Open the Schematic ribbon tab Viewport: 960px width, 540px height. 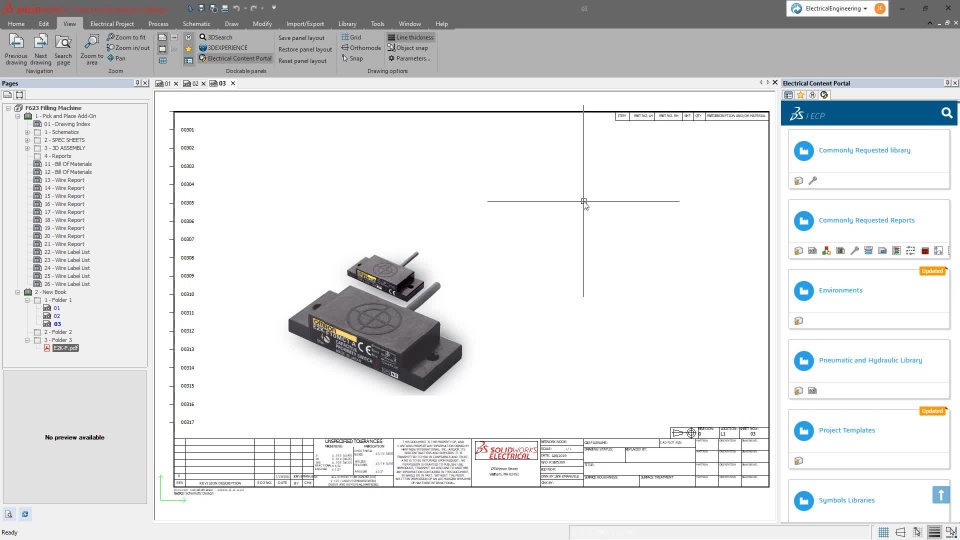click(196, 23)
